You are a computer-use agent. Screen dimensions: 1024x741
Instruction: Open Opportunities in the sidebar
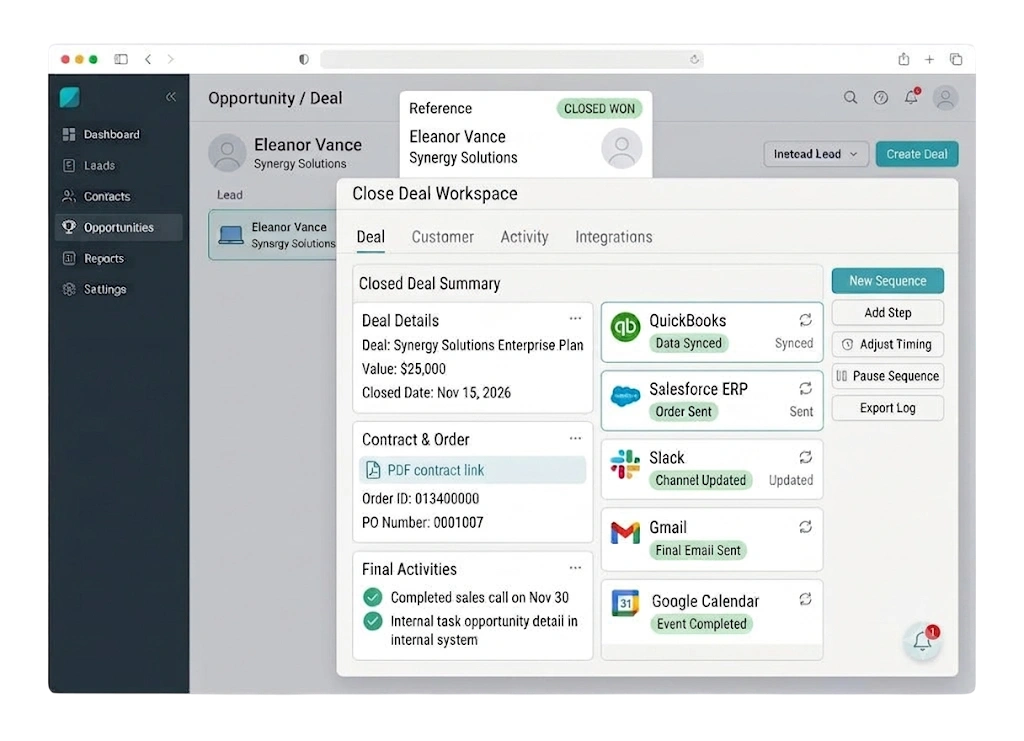point(119,227)
